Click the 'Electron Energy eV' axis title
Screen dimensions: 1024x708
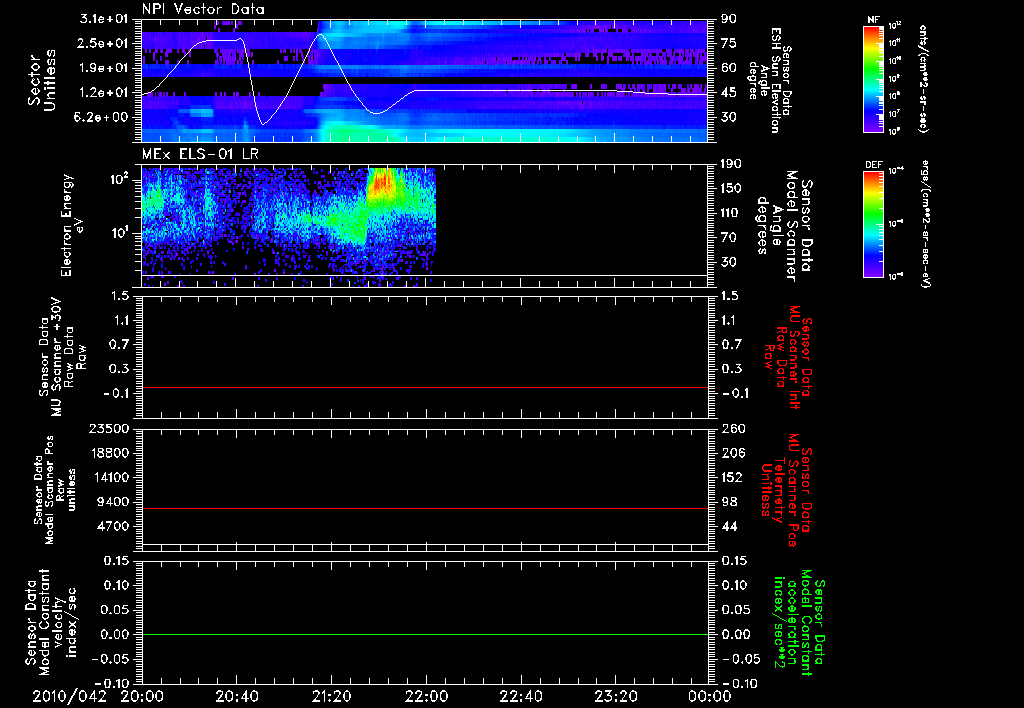(x=72, y=225)
